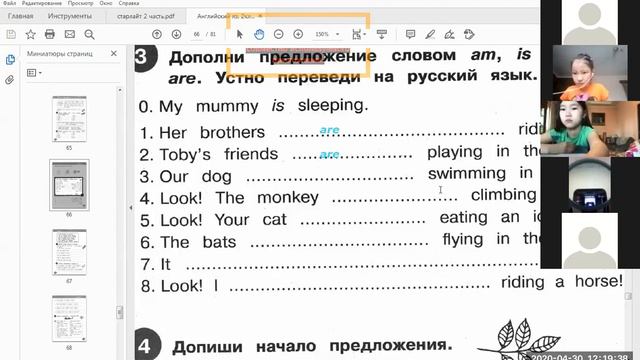Click the 'are' answer after 'Her brothers'

pyautogui.click(x=329, y=130)
